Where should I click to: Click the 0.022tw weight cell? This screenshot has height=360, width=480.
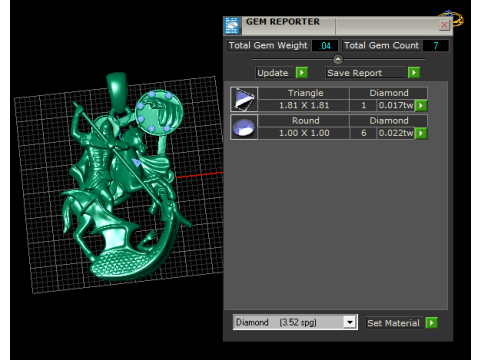396,133
